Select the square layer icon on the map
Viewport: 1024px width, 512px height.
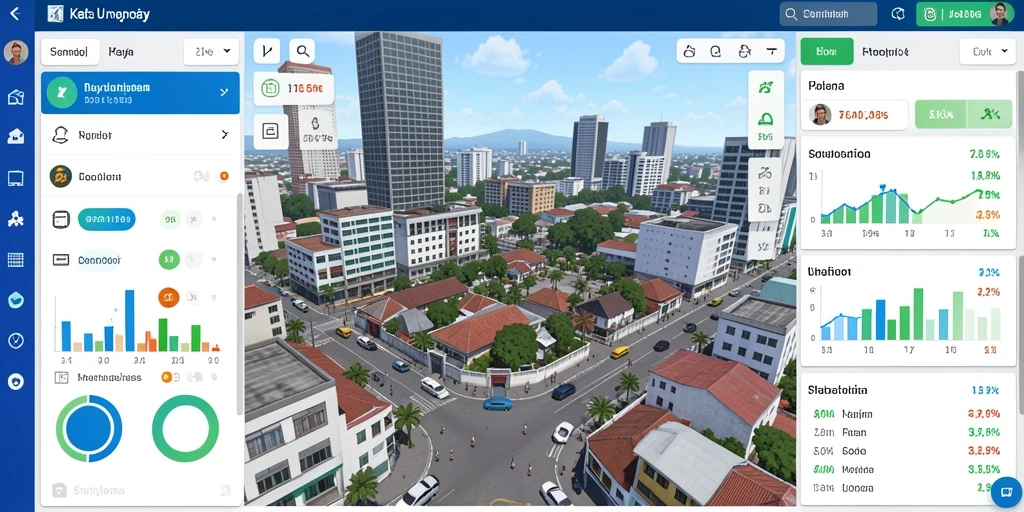click(x=270, y=131)
